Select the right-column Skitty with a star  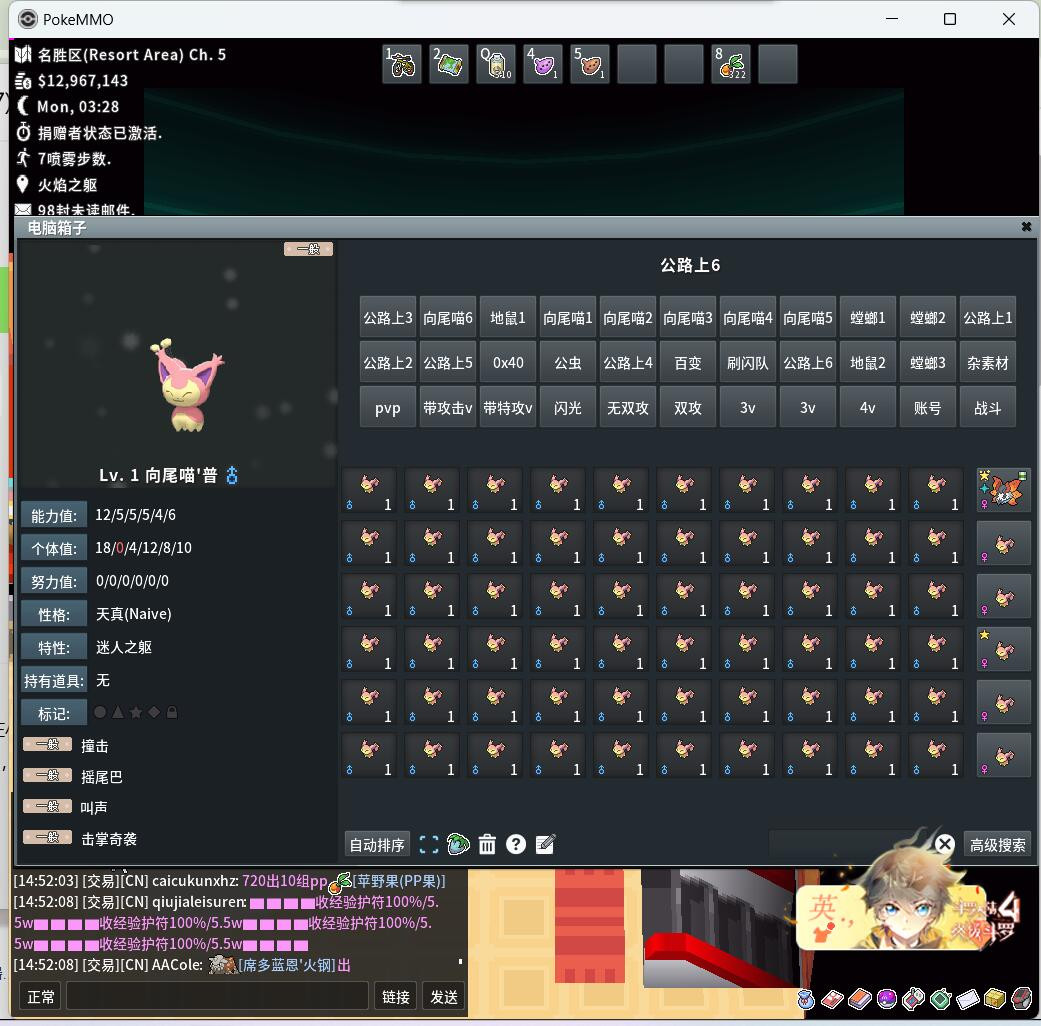click(1003, 649)
